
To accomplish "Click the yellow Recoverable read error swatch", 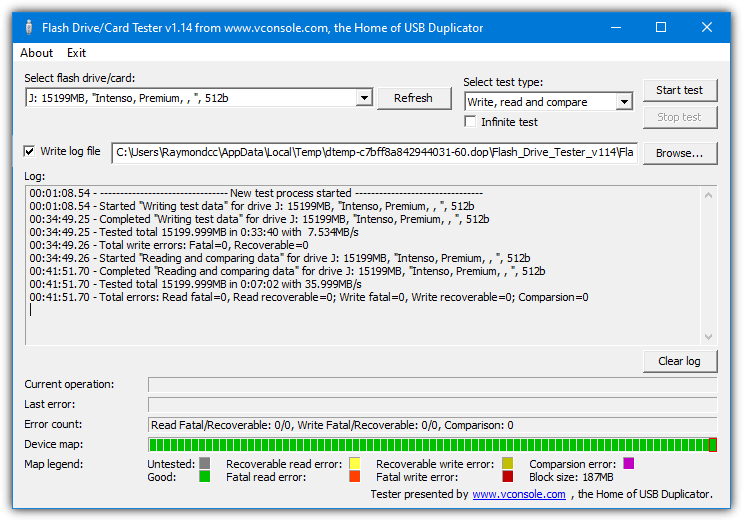I will [354, 463].
